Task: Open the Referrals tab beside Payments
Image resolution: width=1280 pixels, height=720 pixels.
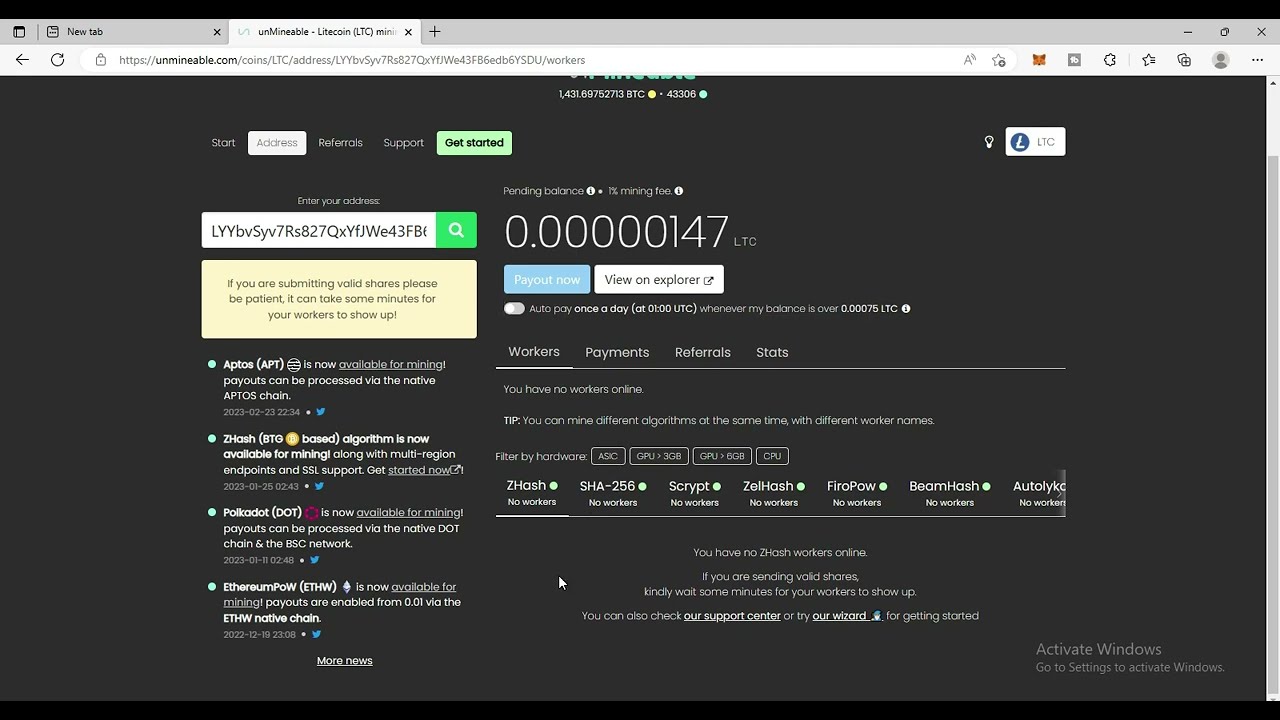Action: [703, 352]
